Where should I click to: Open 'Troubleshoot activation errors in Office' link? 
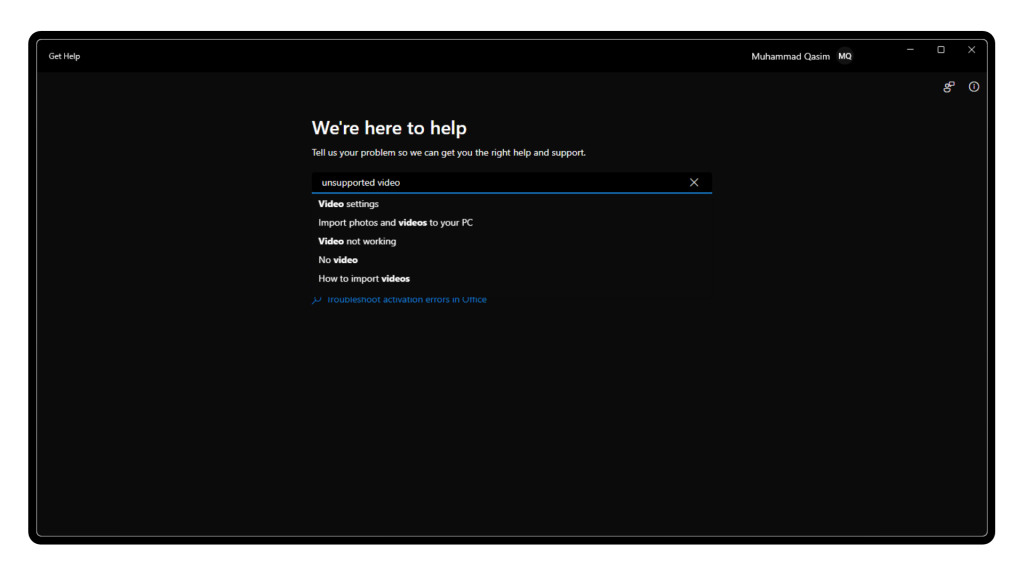(407, 300)
